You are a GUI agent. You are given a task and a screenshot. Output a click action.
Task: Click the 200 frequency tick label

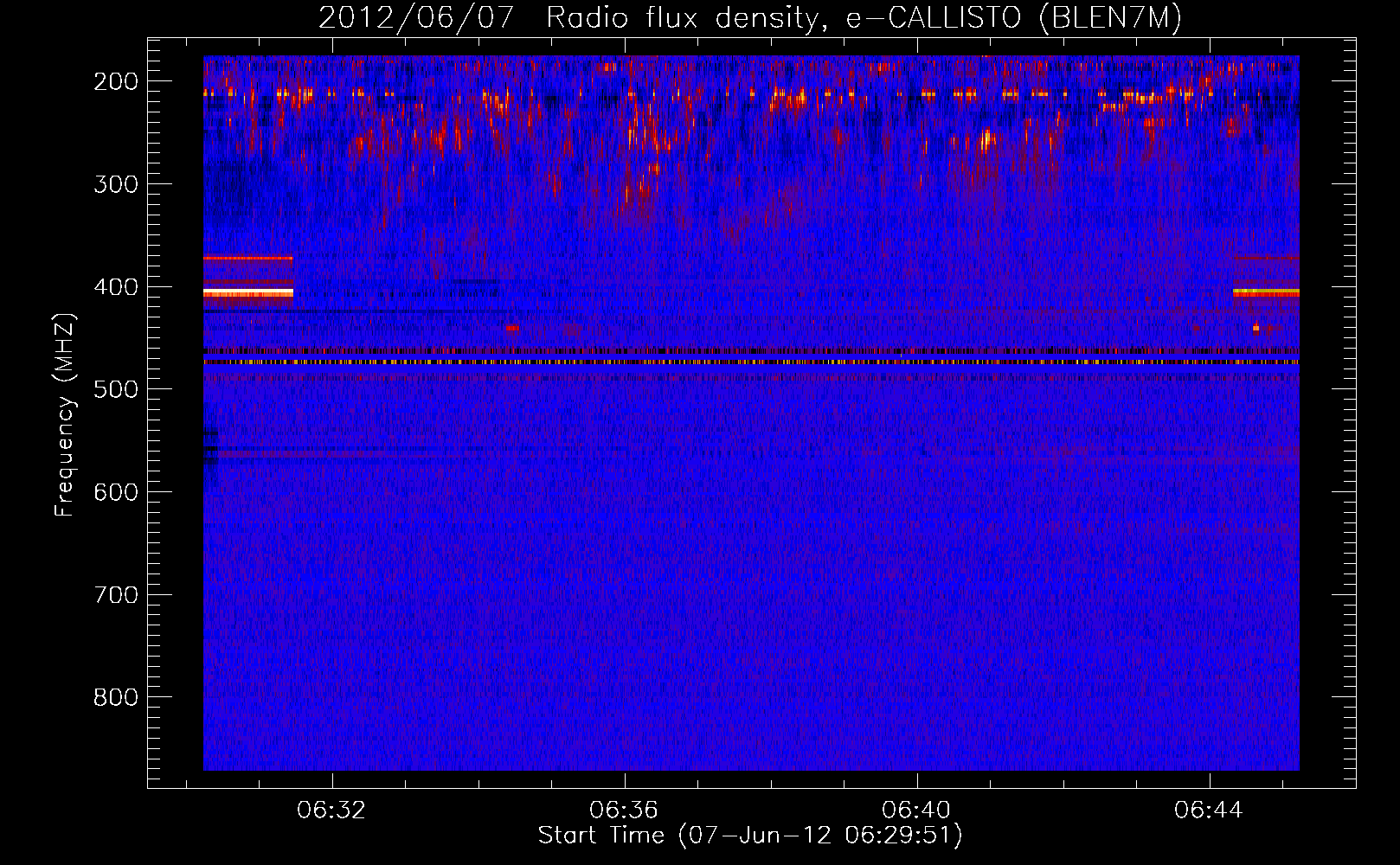(116, 81)
